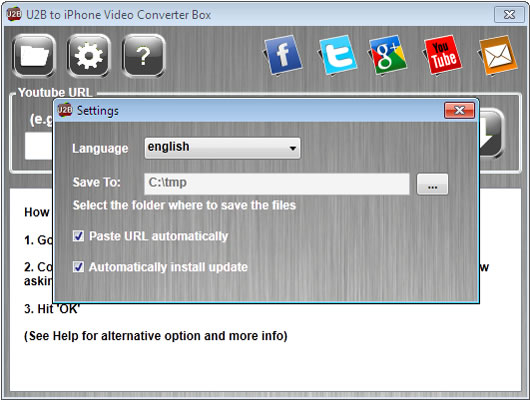Browse for save folder with ... button
The height and width of the screenshot is (400, 530).
tap(432, 184)
